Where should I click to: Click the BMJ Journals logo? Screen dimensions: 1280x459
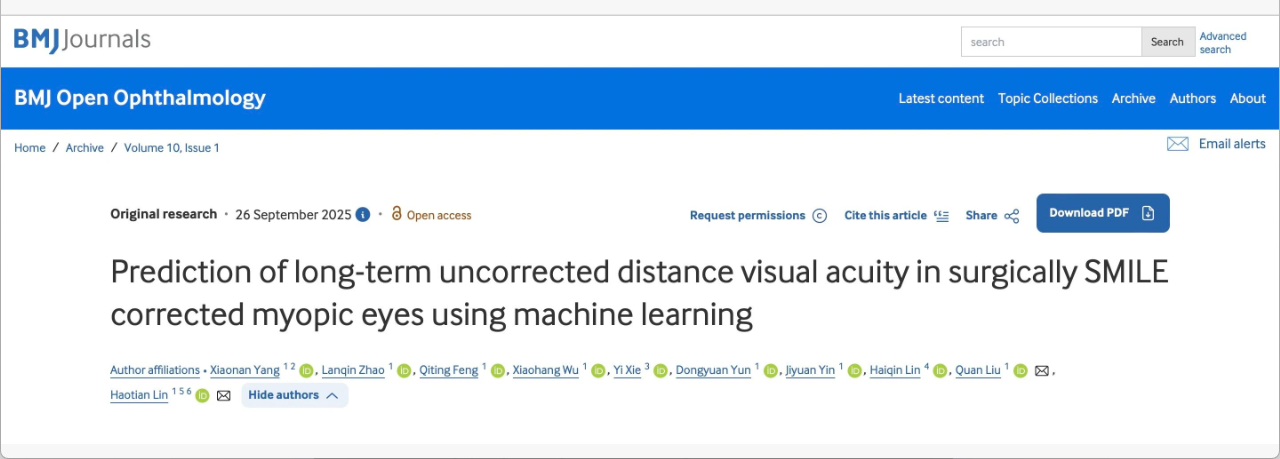tap(82, 40)
